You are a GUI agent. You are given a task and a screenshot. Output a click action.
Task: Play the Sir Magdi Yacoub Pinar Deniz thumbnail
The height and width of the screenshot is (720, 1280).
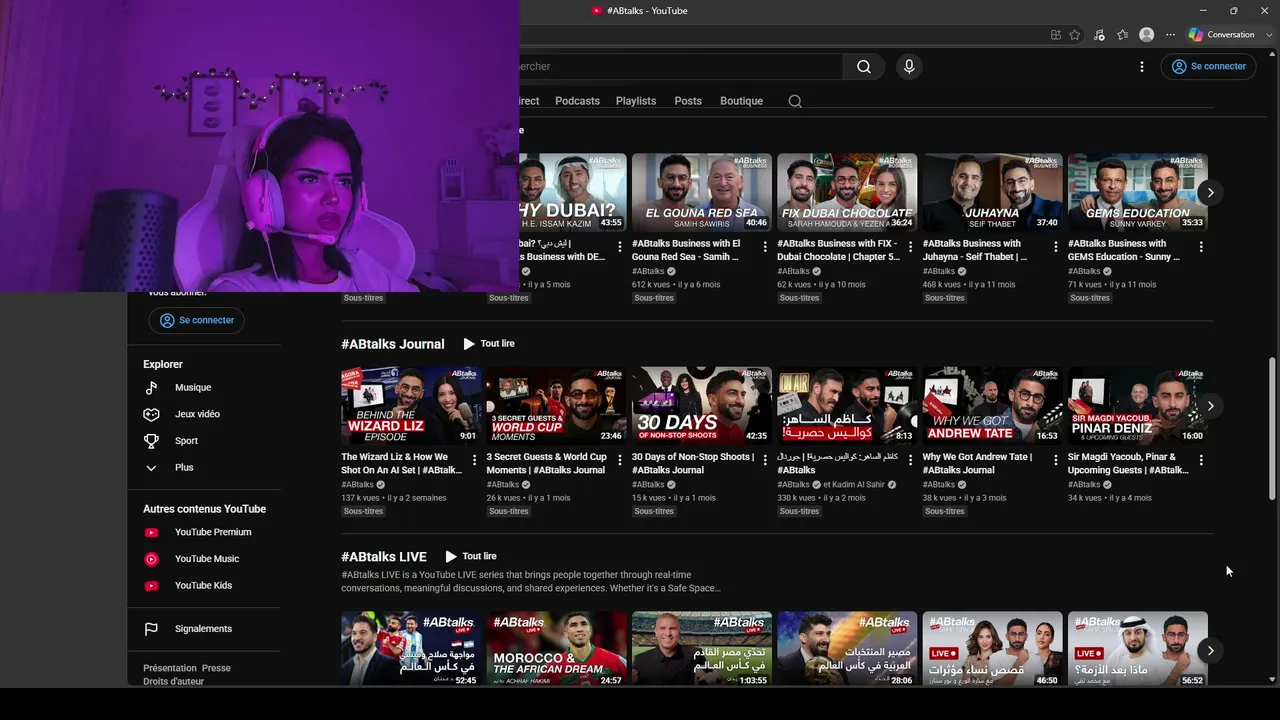tap(1138, 406)
